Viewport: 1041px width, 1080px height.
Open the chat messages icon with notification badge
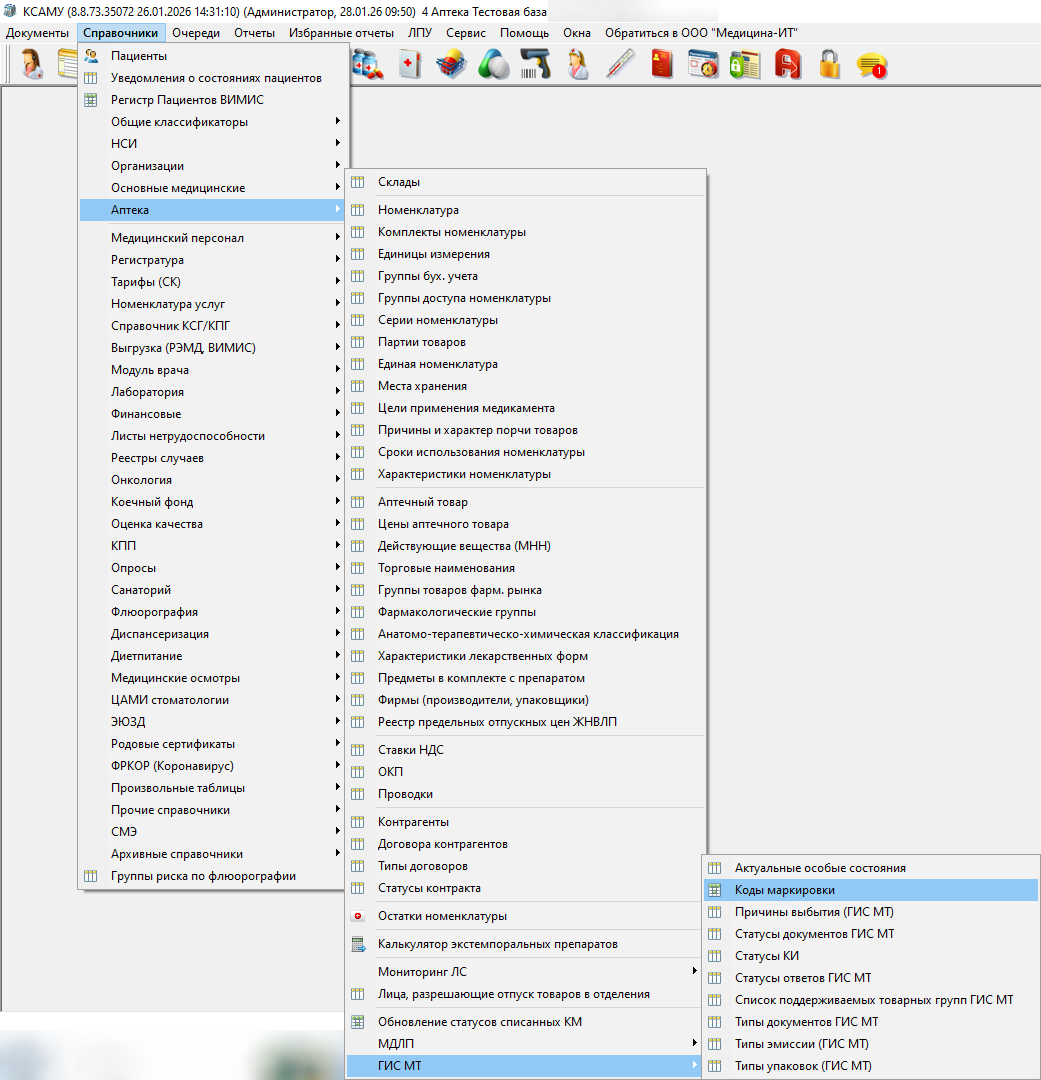pyautogui.click(x=872, y=65)
